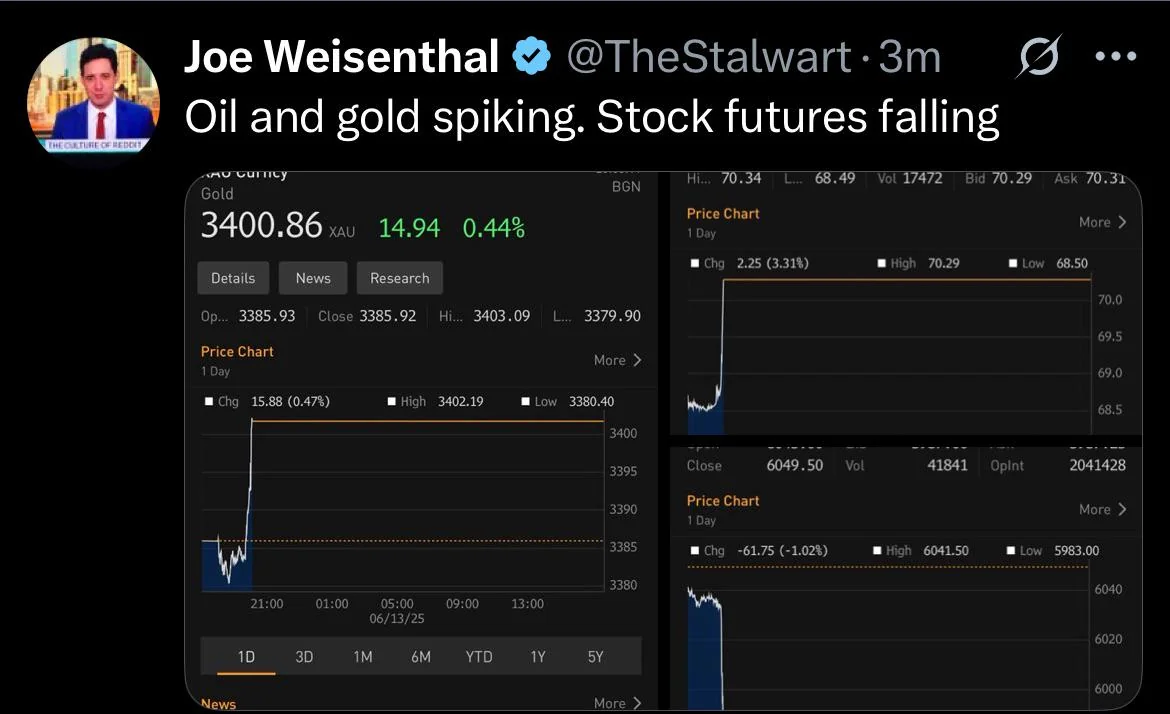Viewport: 1170px width, 714px height.
Task: Switch to the YTD range tab
Action: (479, 657)
